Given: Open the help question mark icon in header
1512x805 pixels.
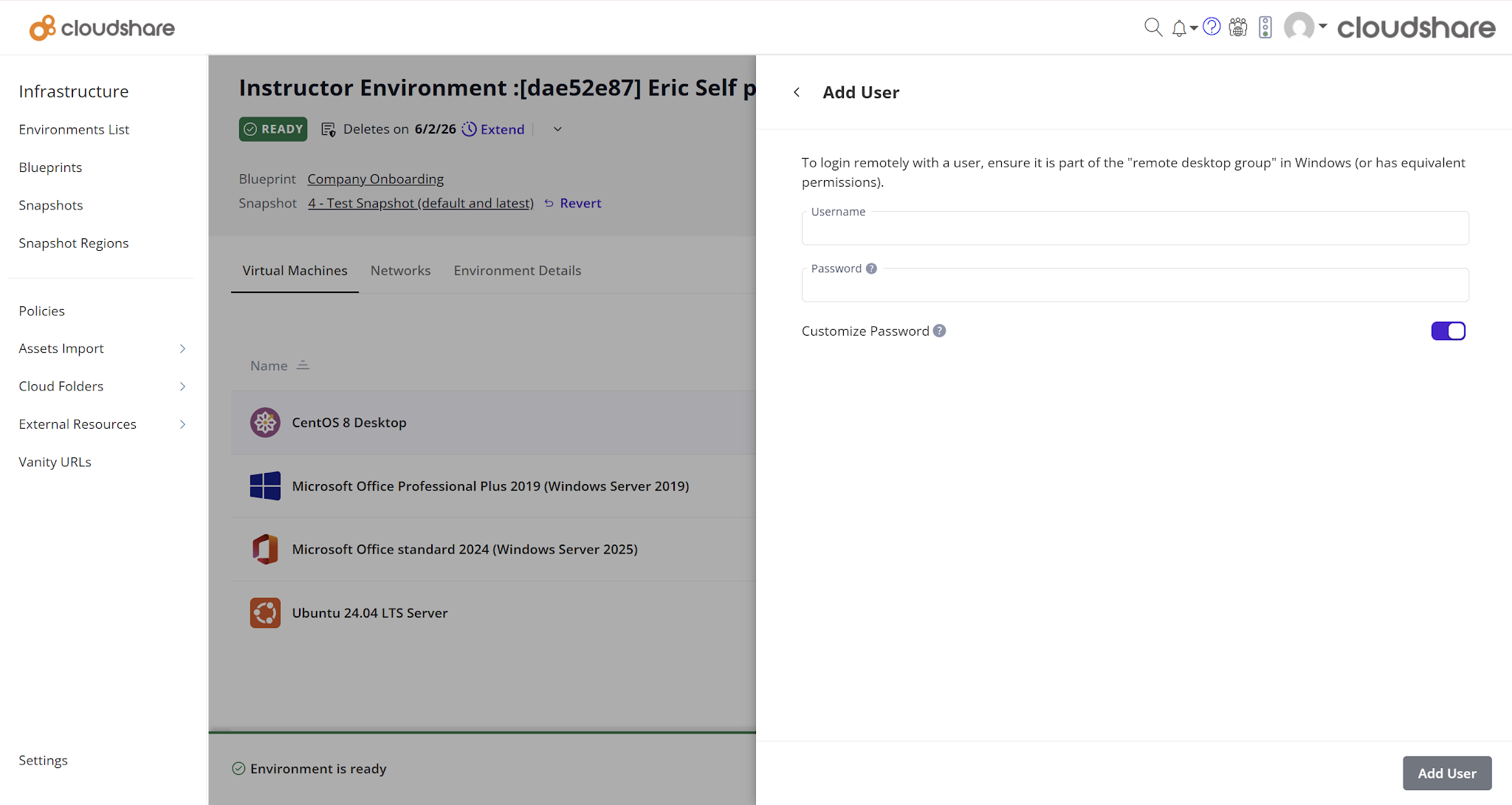Looking at the screenshot, I should tap(1212, 27).
